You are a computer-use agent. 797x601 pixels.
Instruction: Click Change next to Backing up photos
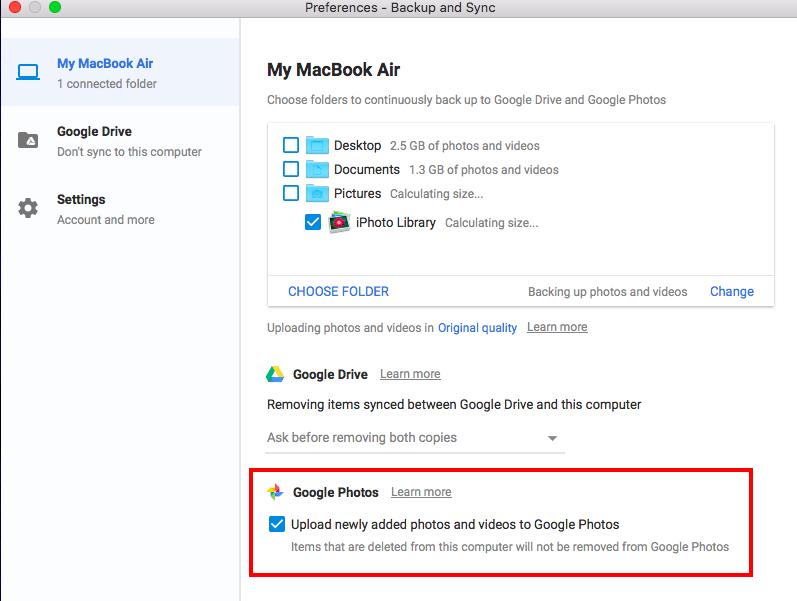731,291
